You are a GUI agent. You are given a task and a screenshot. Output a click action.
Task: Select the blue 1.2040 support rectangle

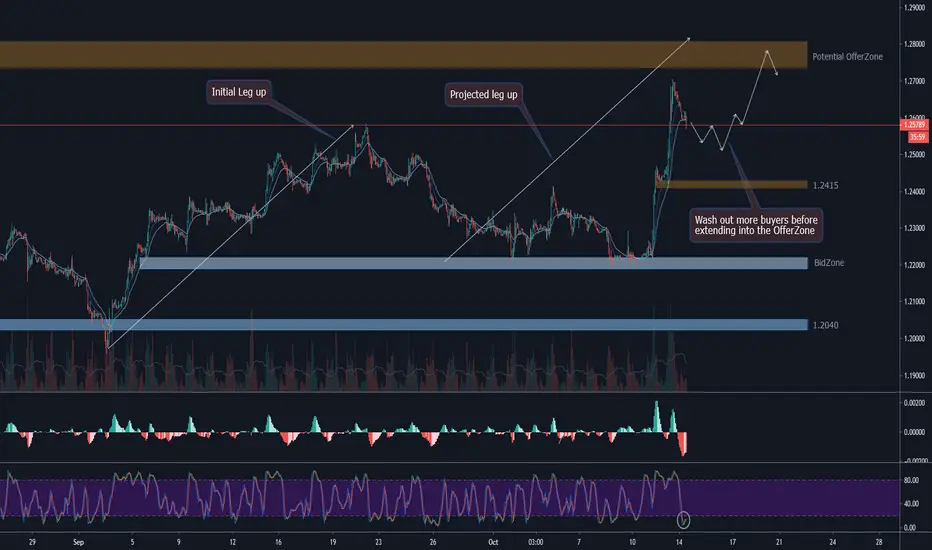pyautogui.click(x=404, y=325)
